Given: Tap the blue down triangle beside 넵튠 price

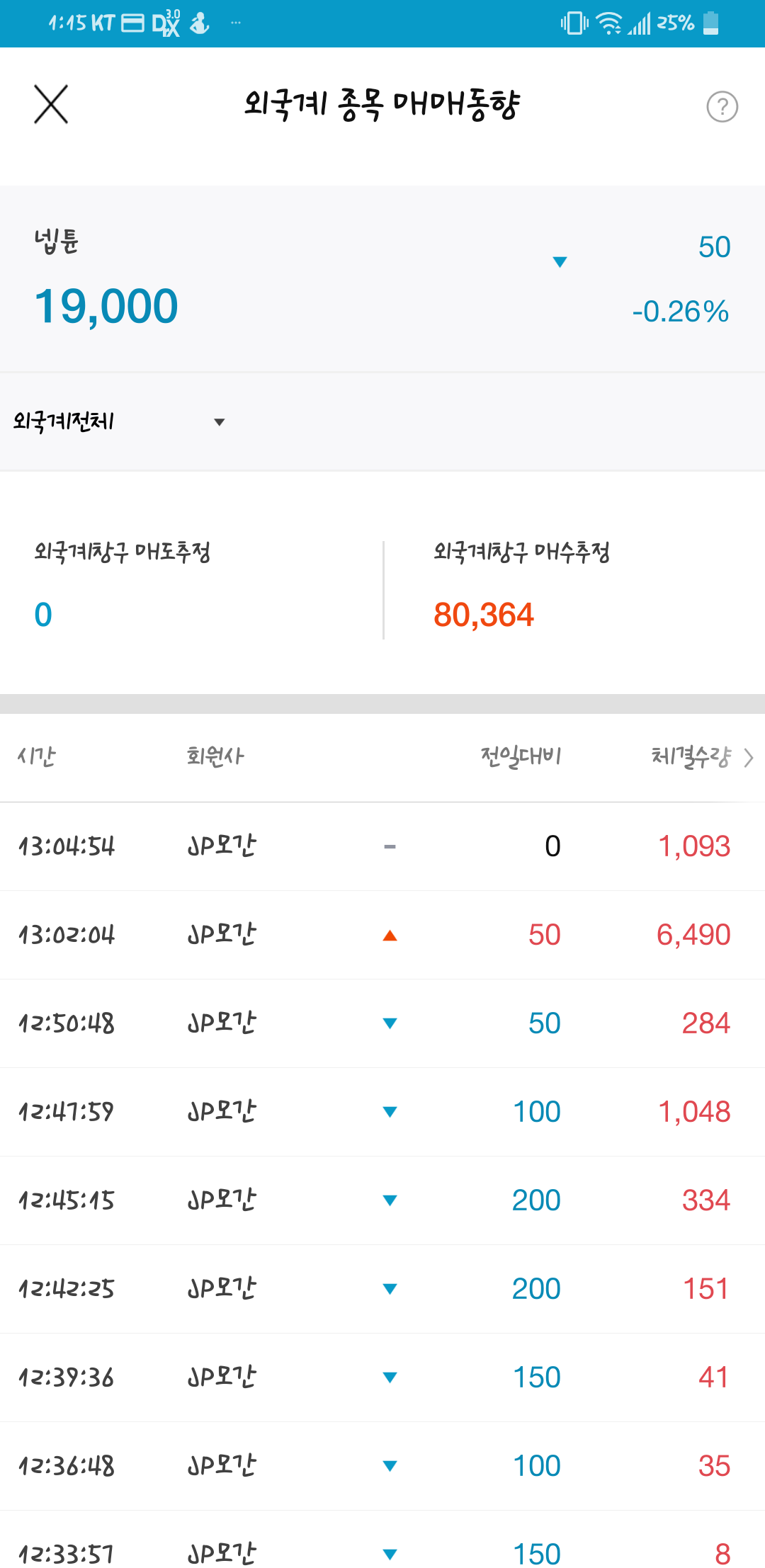Looking at the screenshot, I should [x=560, y=262].
